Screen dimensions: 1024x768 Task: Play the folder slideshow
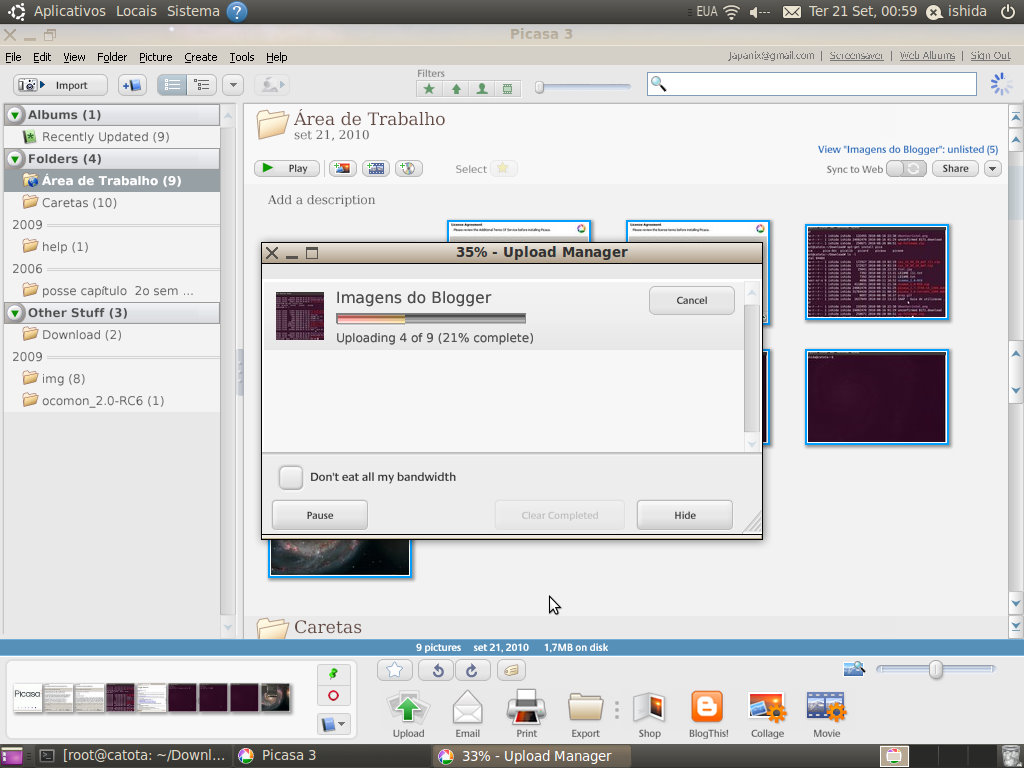tap(287, 168)
